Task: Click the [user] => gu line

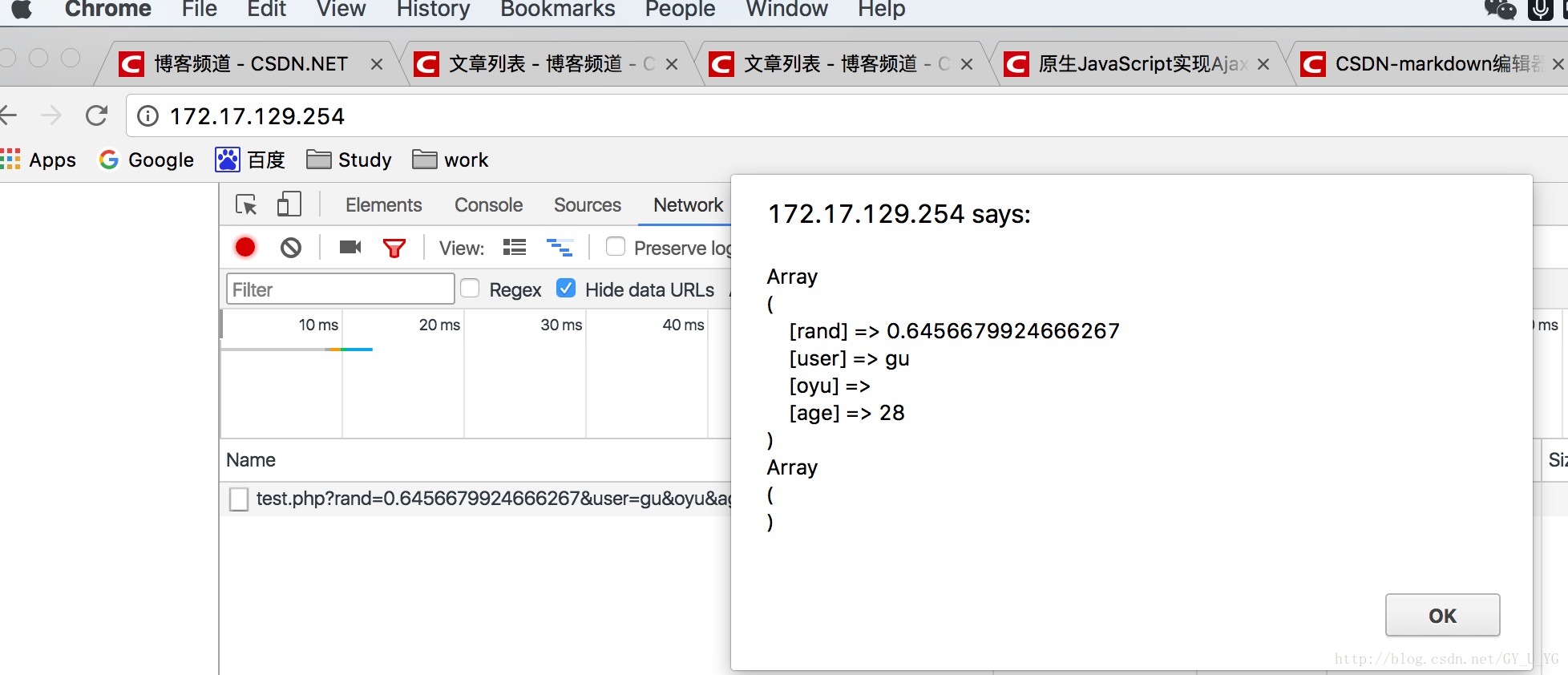Action: pyautogui.click(x=849, y=358)
